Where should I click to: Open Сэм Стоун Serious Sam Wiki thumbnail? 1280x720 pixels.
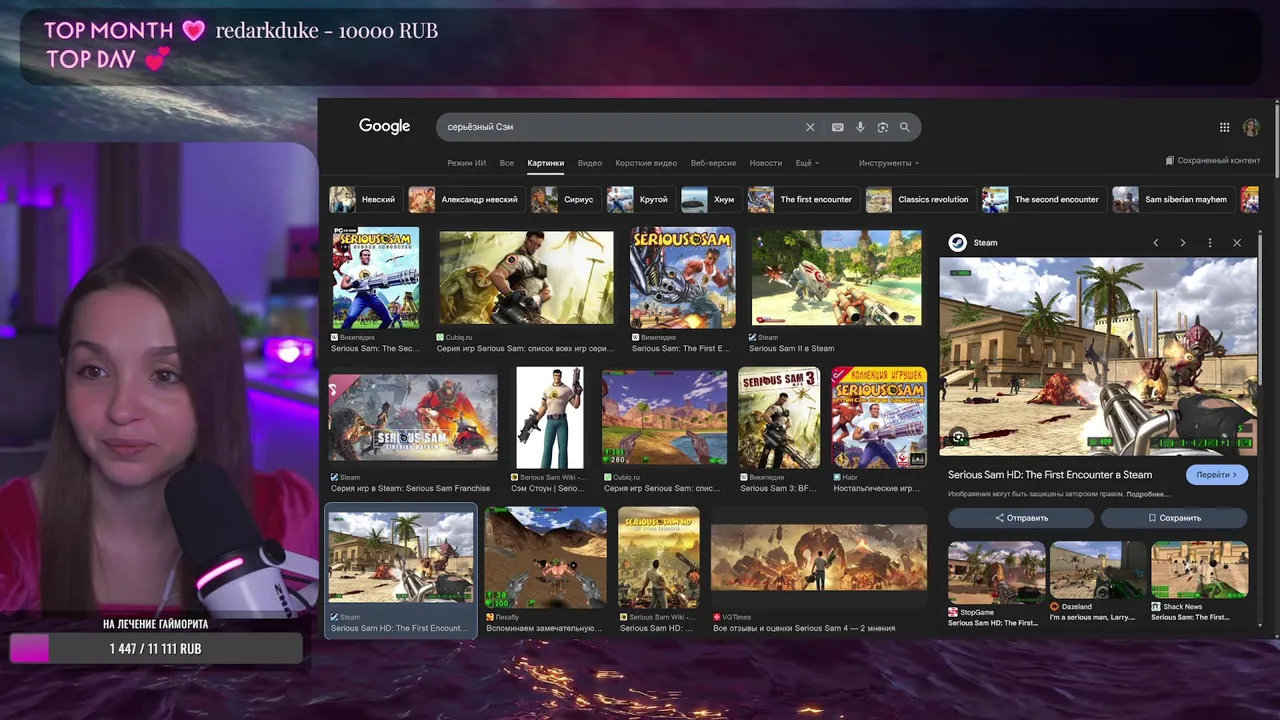click(549, 418)
